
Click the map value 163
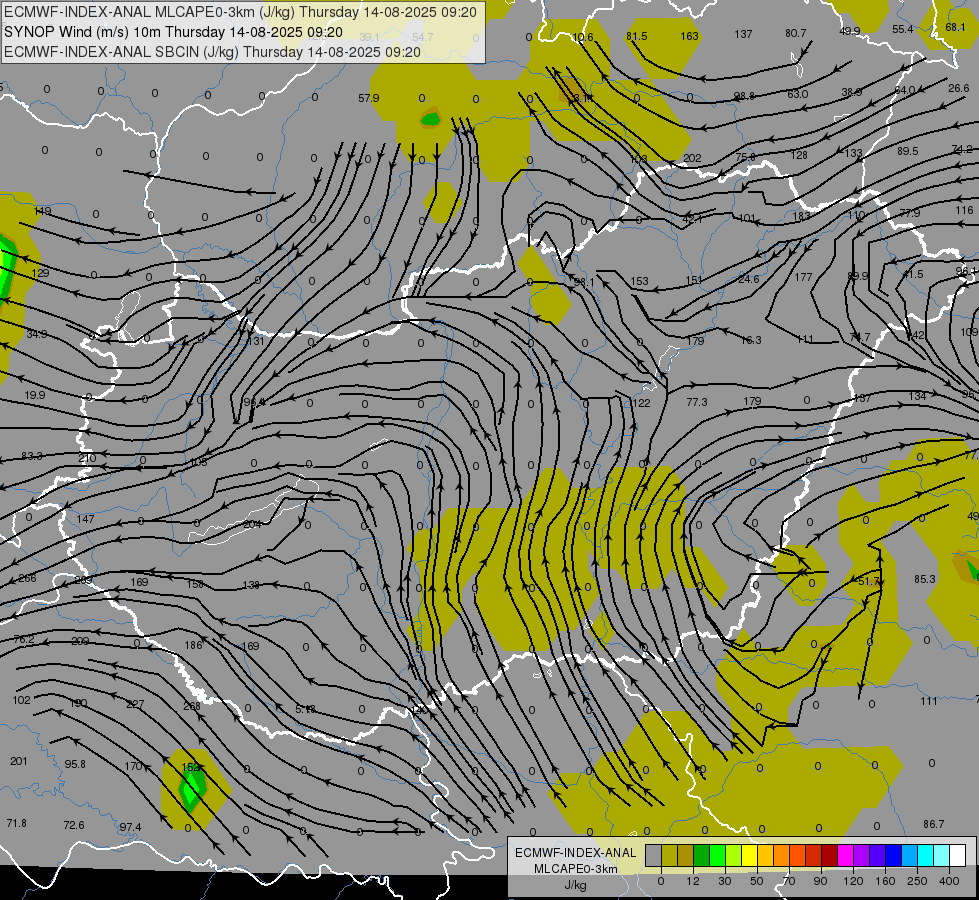[689, 36]
